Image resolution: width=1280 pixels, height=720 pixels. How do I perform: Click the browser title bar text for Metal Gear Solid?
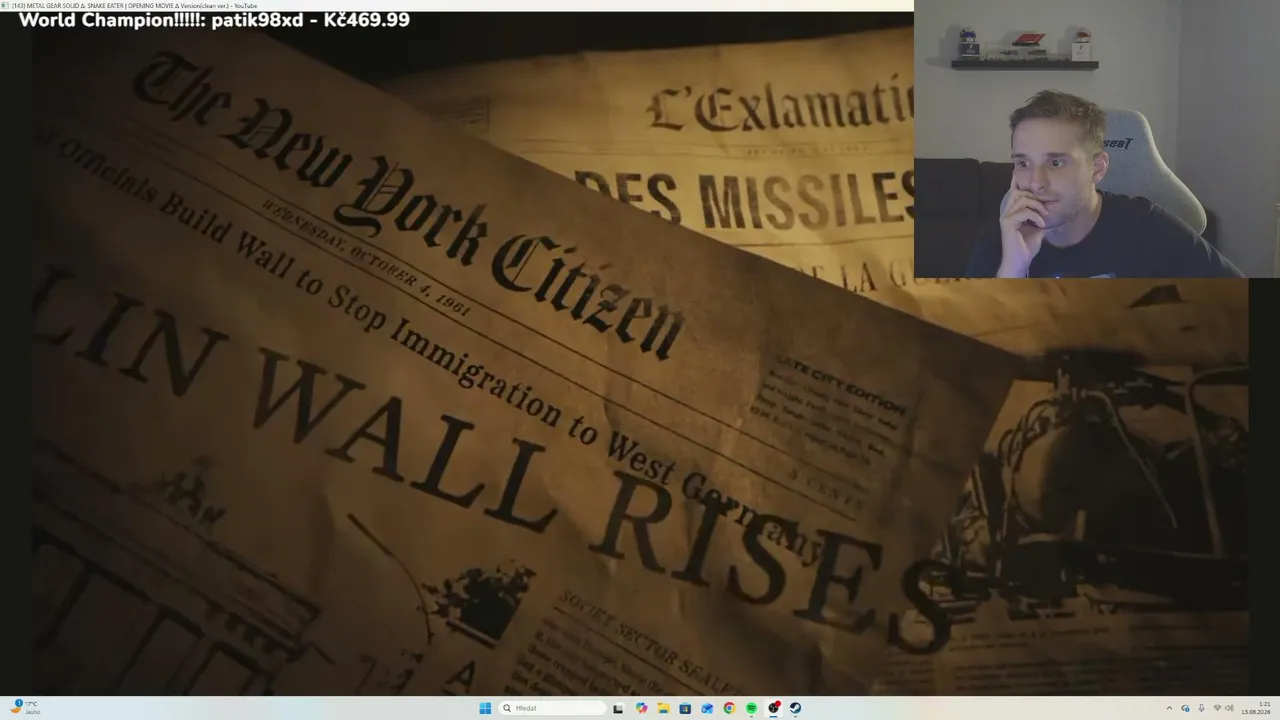coord(134,6)
